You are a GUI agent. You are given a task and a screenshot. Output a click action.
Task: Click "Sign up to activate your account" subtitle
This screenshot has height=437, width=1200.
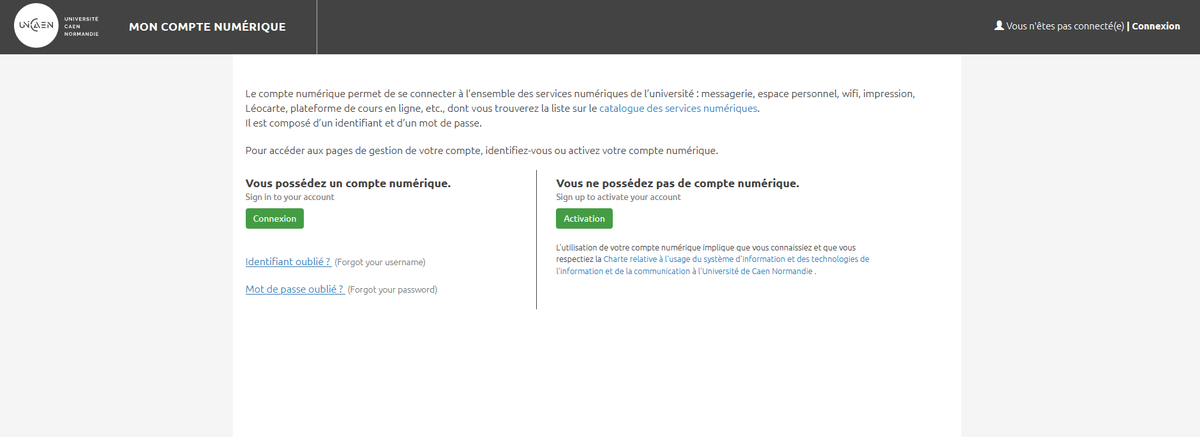[618, 197]
